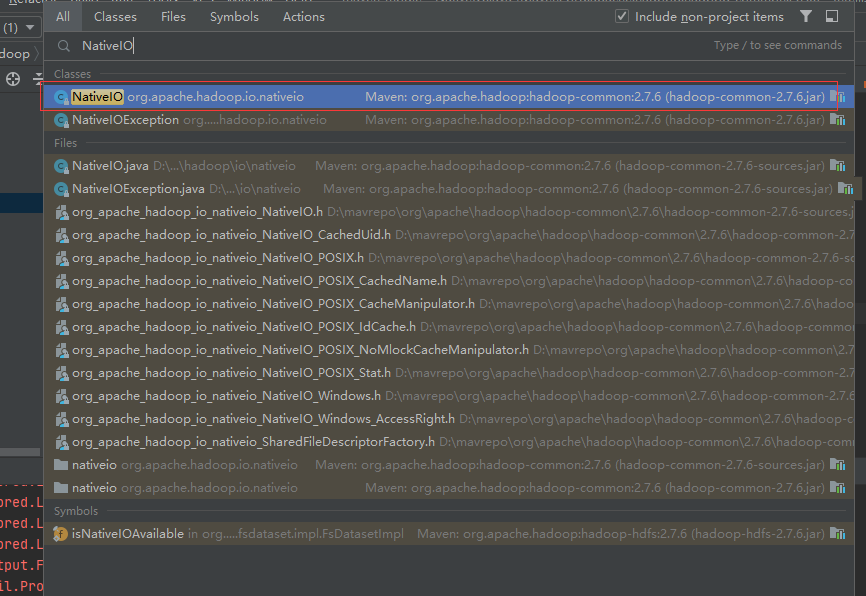Click the jar icon beside hadoop-common-2.7.6.jar result
The width and height of the screenshot is (866, 596).
[x=838, y=97]
